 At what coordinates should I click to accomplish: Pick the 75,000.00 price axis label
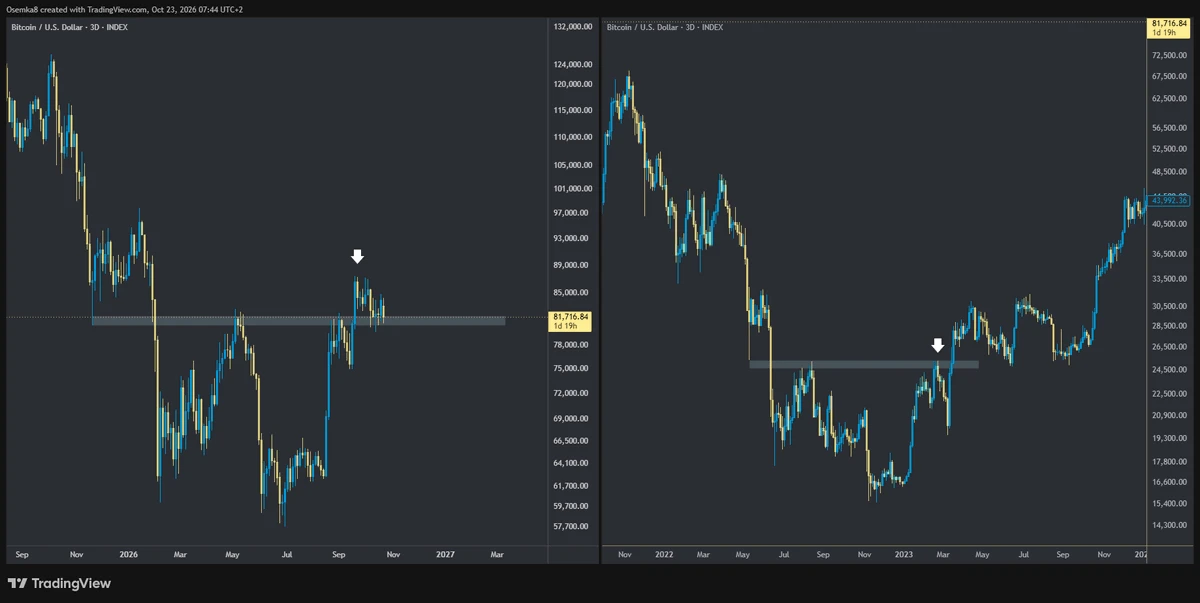(573, 368)
